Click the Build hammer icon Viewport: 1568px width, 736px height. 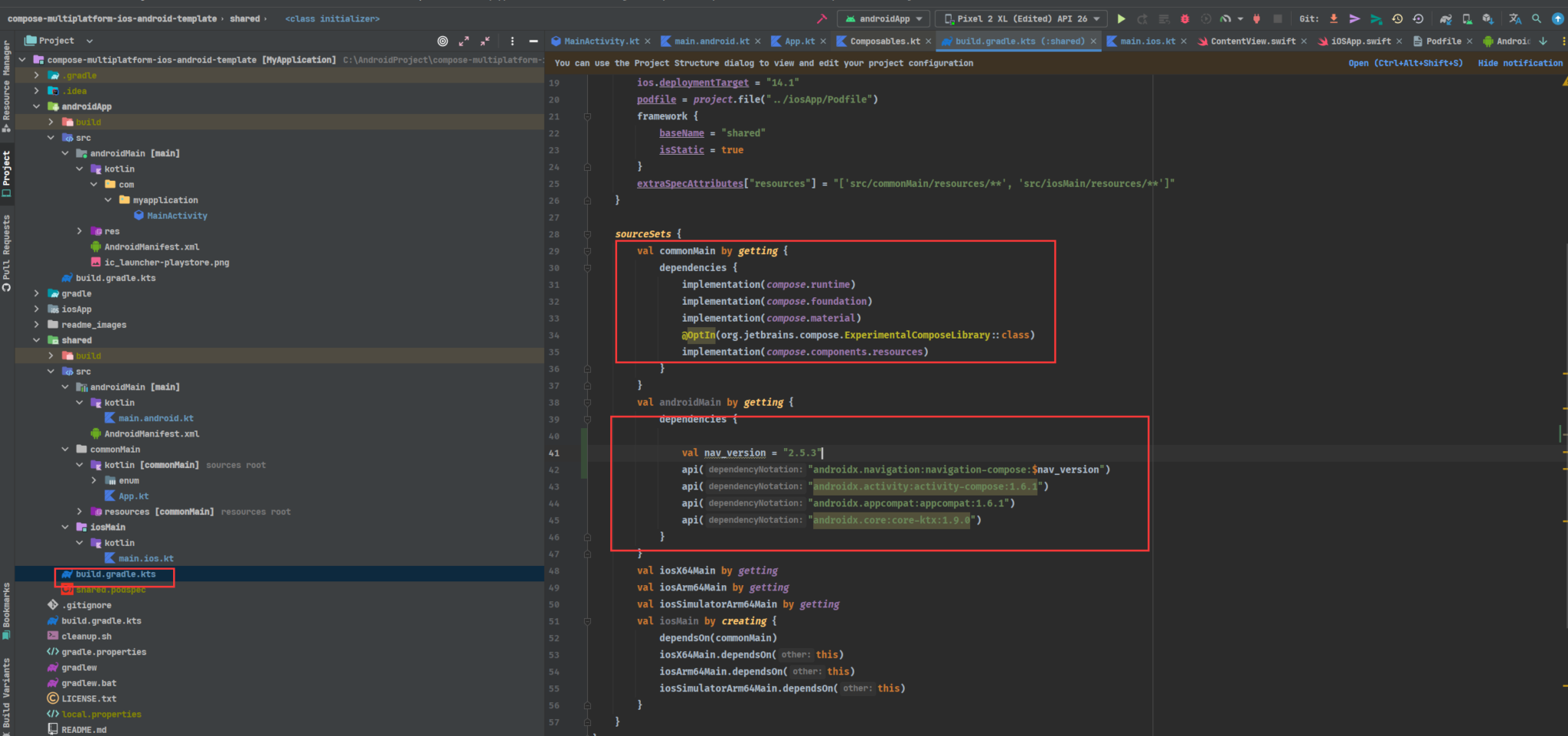coord(822,19)
